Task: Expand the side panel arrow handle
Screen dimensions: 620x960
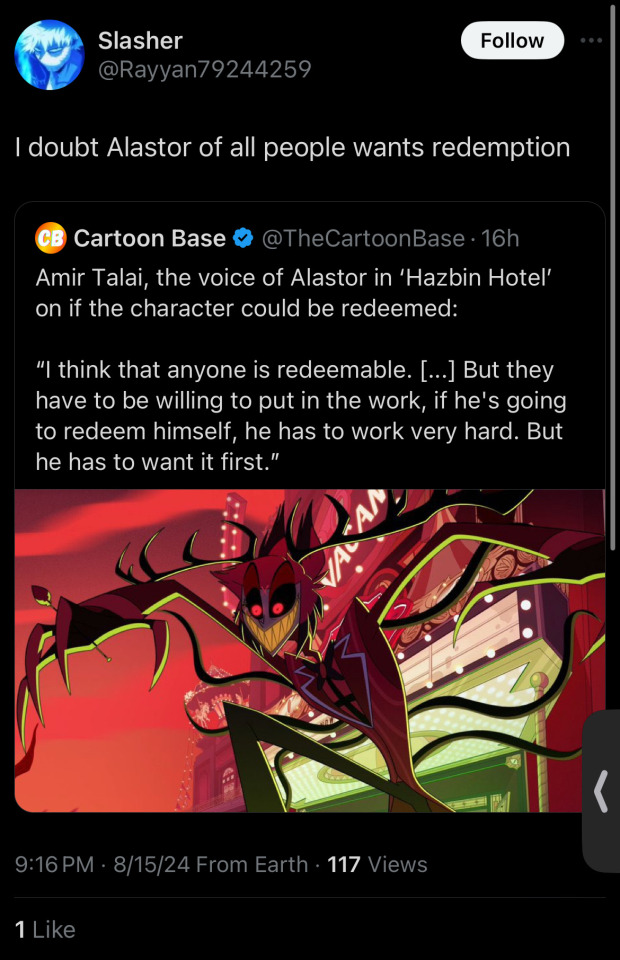Action: 600,791
